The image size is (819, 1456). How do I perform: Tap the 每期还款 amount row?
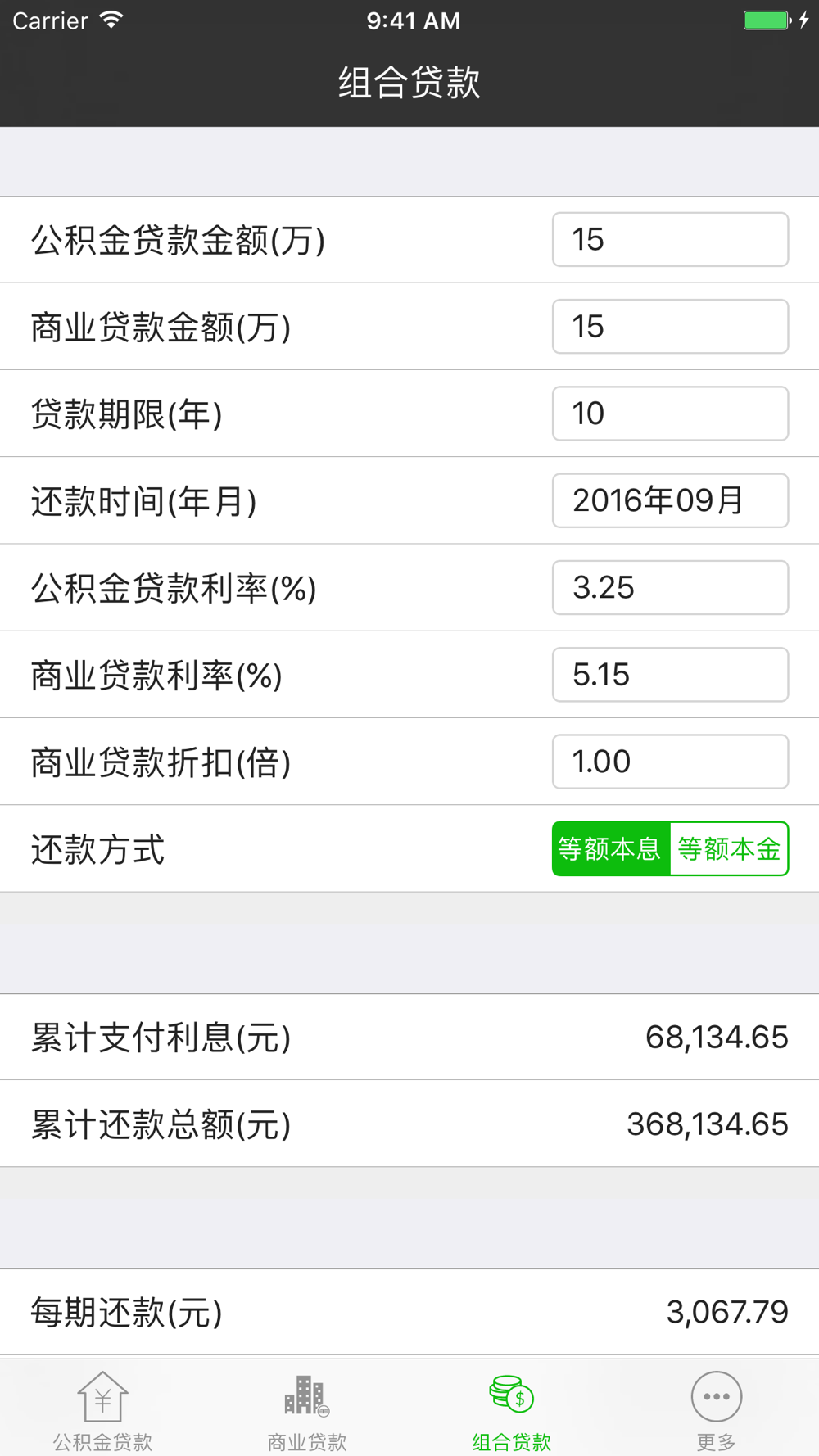pos(409,1312)
